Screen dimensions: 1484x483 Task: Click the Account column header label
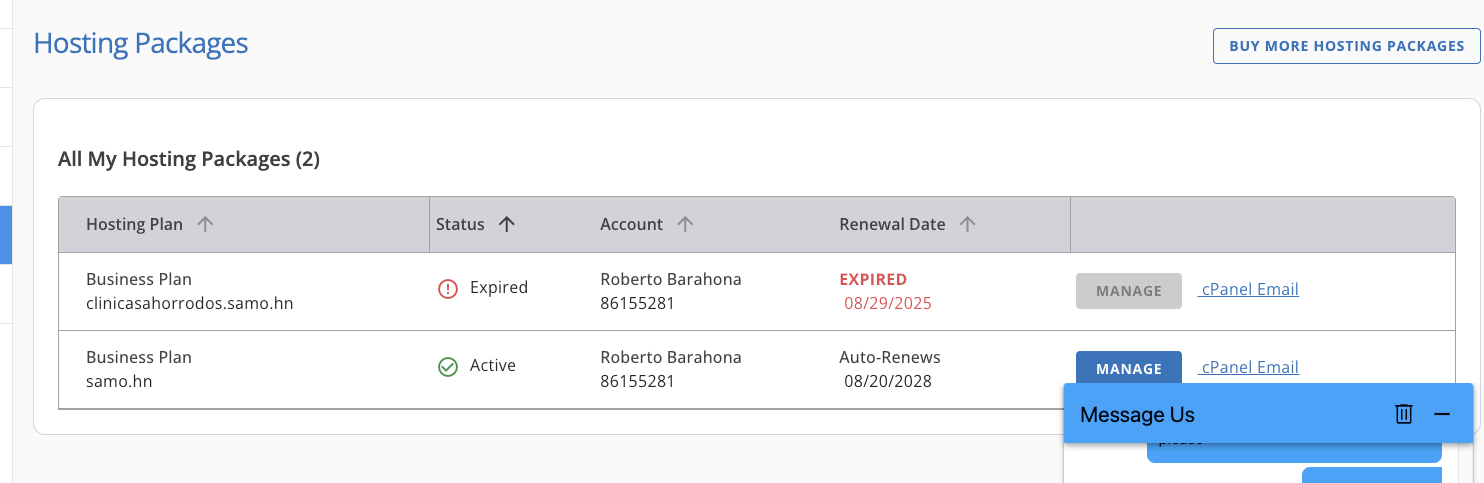click(x=631, y=225)
